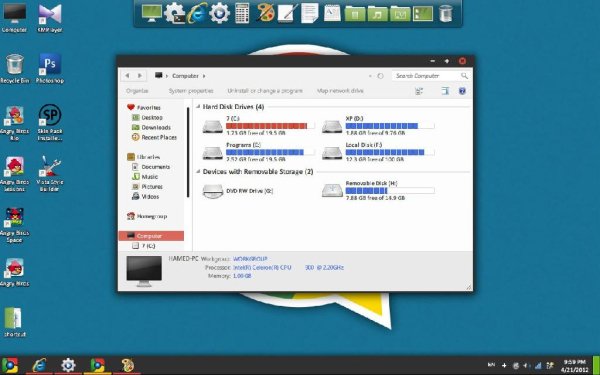Select Libraries in the navigation pane
The image size is (600, 375).
tap(143, 157)
